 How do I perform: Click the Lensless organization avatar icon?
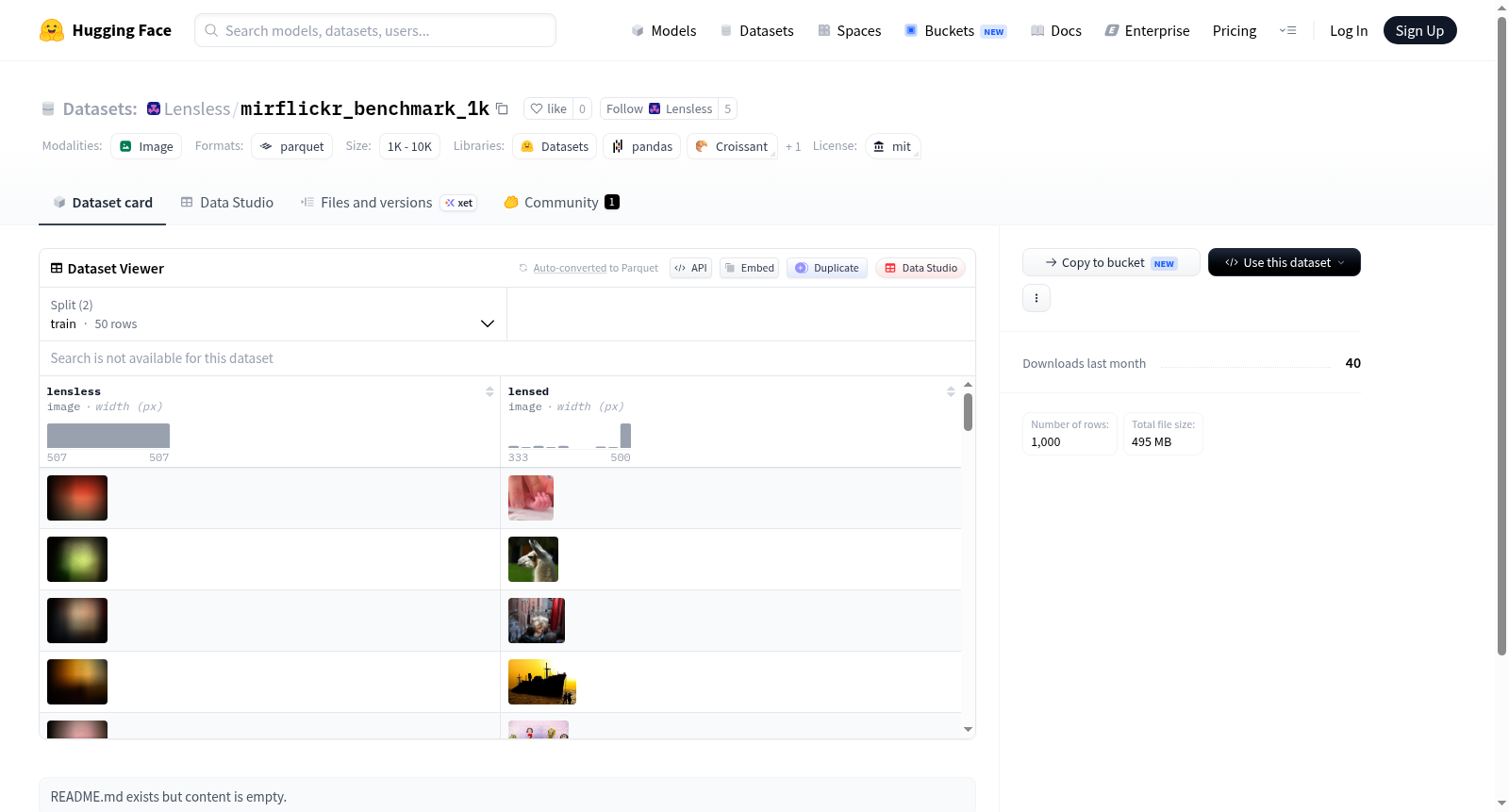[x=154, y=108]
